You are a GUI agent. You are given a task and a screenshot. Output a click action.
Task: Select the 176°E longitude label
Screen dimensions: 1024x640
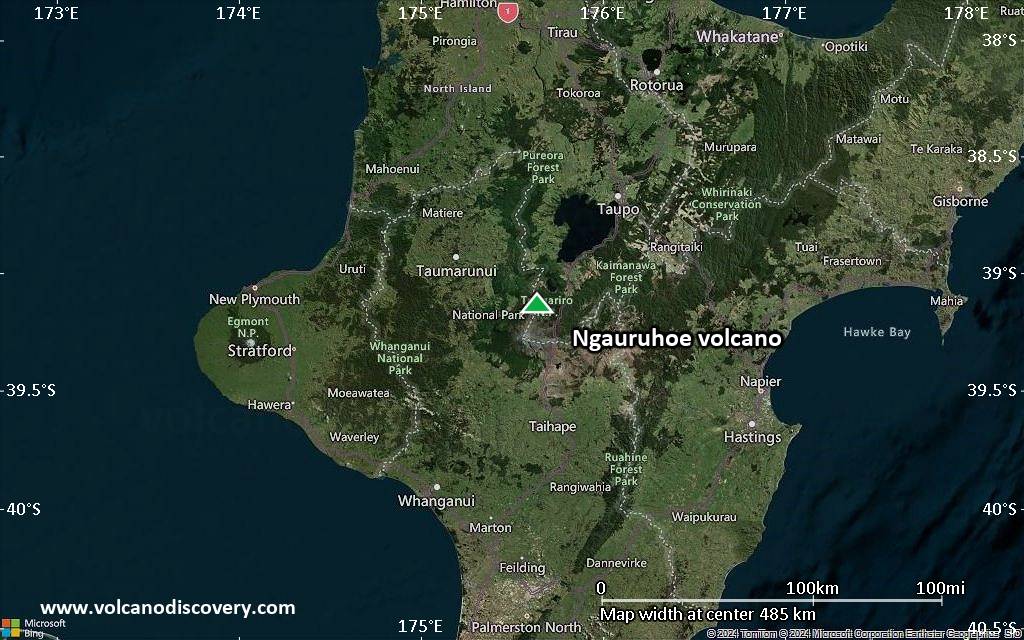point(601,14)
